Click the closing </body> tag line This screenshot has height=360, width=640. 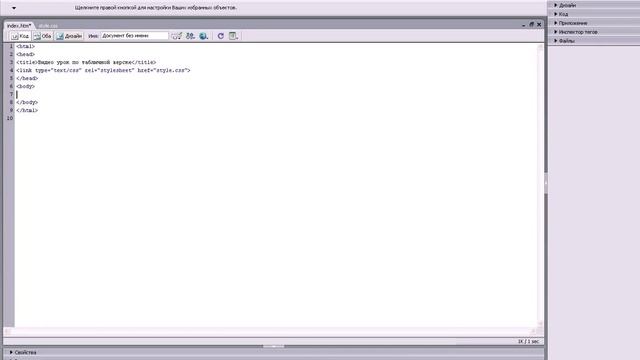coord(27,102)
